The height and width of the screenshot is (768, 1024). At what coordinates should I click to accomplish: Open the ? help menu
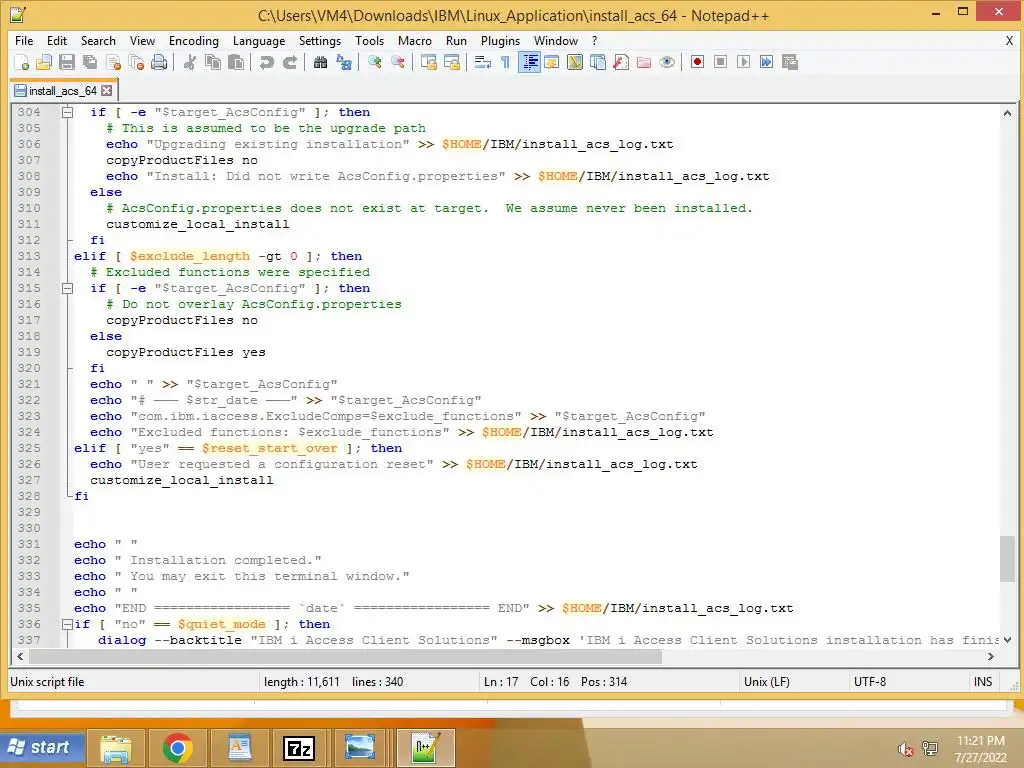[594, 40]
